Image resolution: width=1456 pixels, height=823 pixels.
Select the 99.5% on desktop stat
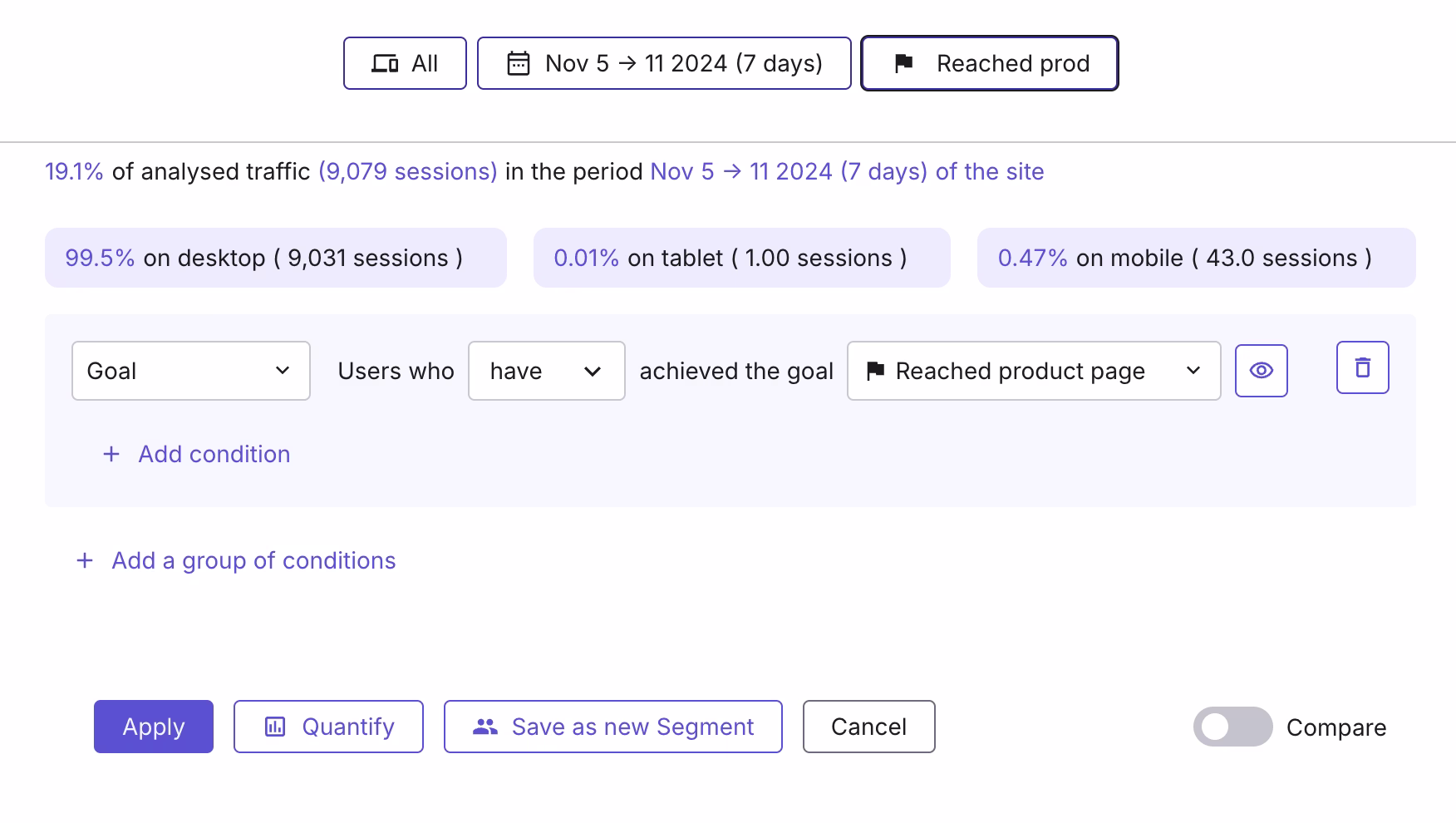pyautogui.click(x=276, y=258)
